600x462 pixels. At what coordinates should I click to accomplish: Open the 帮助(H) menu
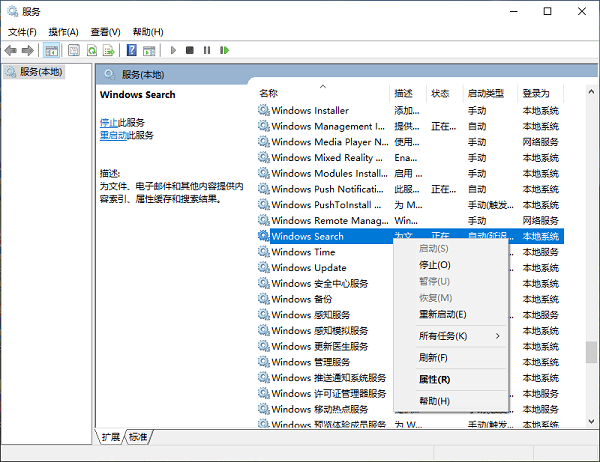click(148, 32)
